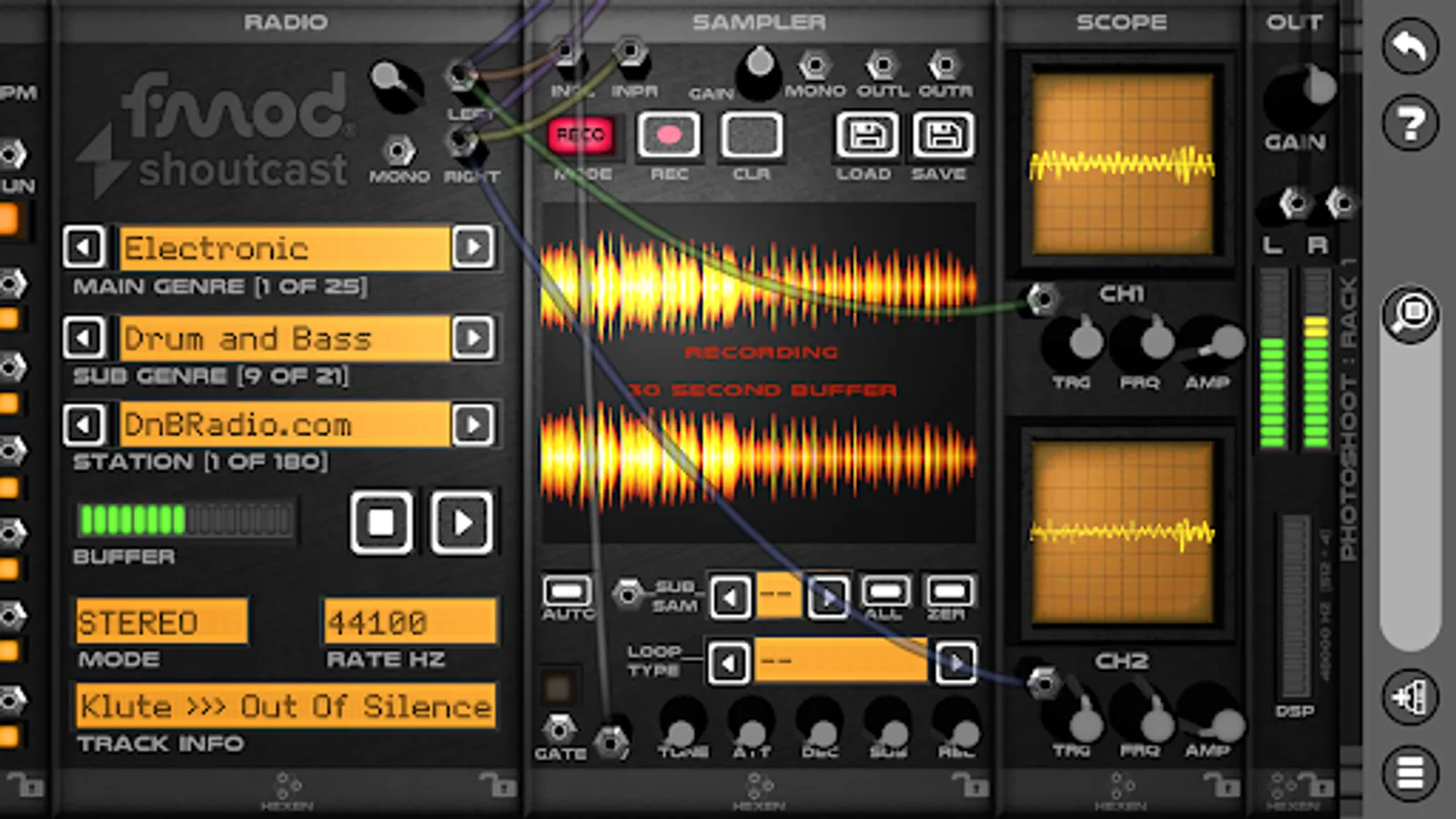The width and height of the screenshot is (1456, 819).
Task: Switch to the station before DnBRadio.com
Action: point(84,424)
